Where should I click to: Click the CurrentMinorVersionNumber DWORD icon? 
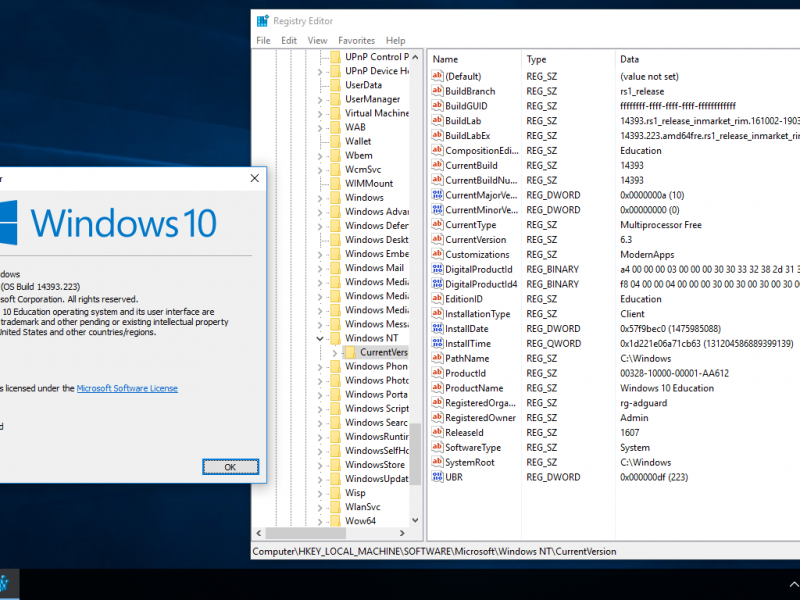437,210
